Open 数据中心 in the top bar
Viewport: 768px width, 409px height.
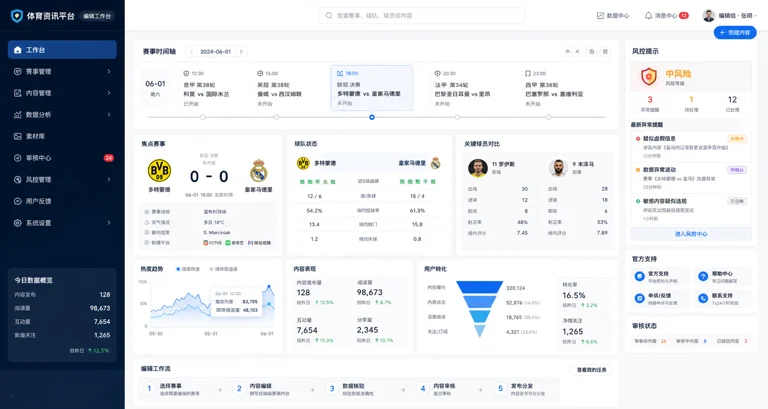pyautogui.click(x=613, y=16)
